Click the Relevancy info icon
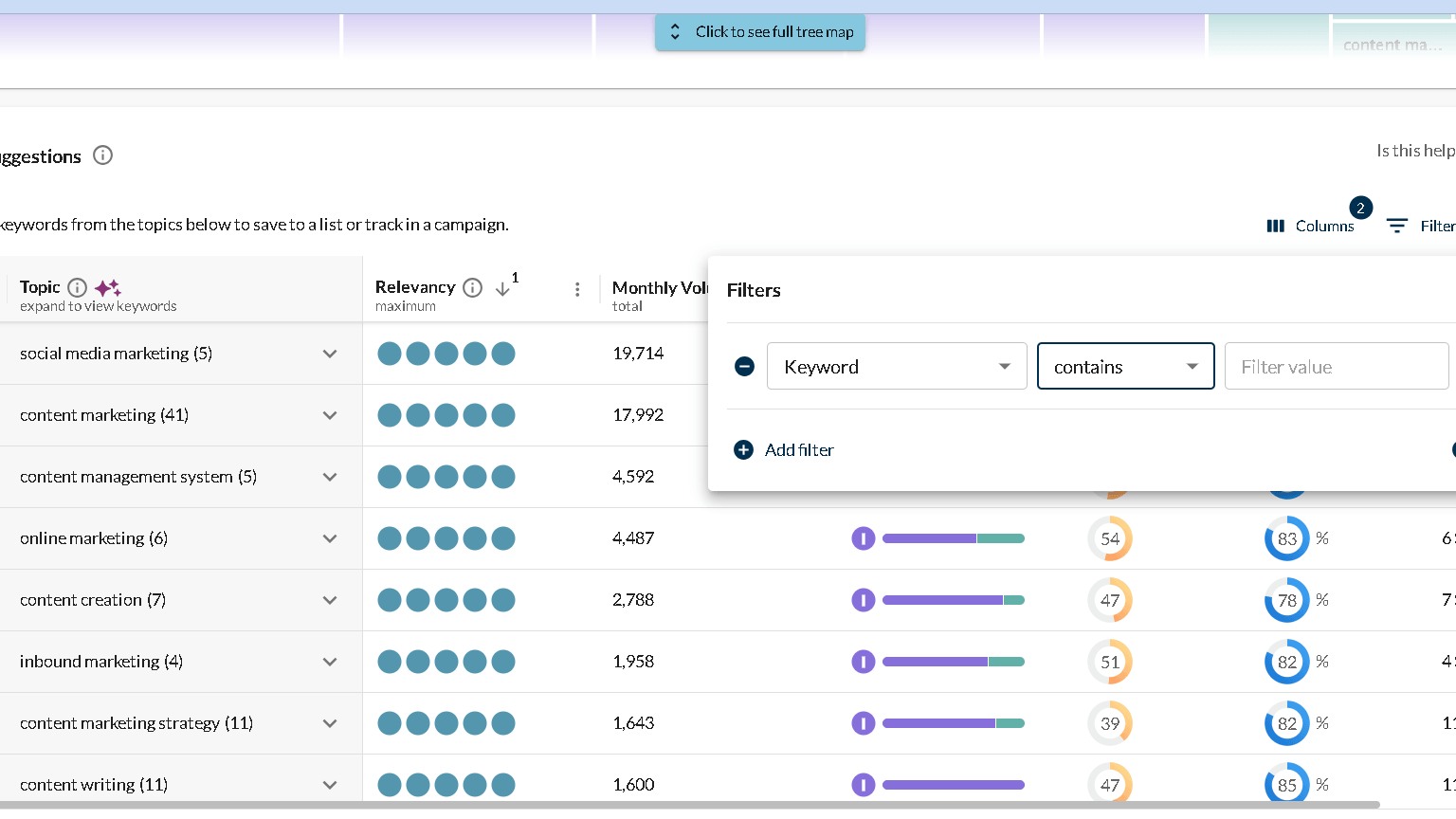This screenshot has width=1456, height=819. [x=471, y=287]
